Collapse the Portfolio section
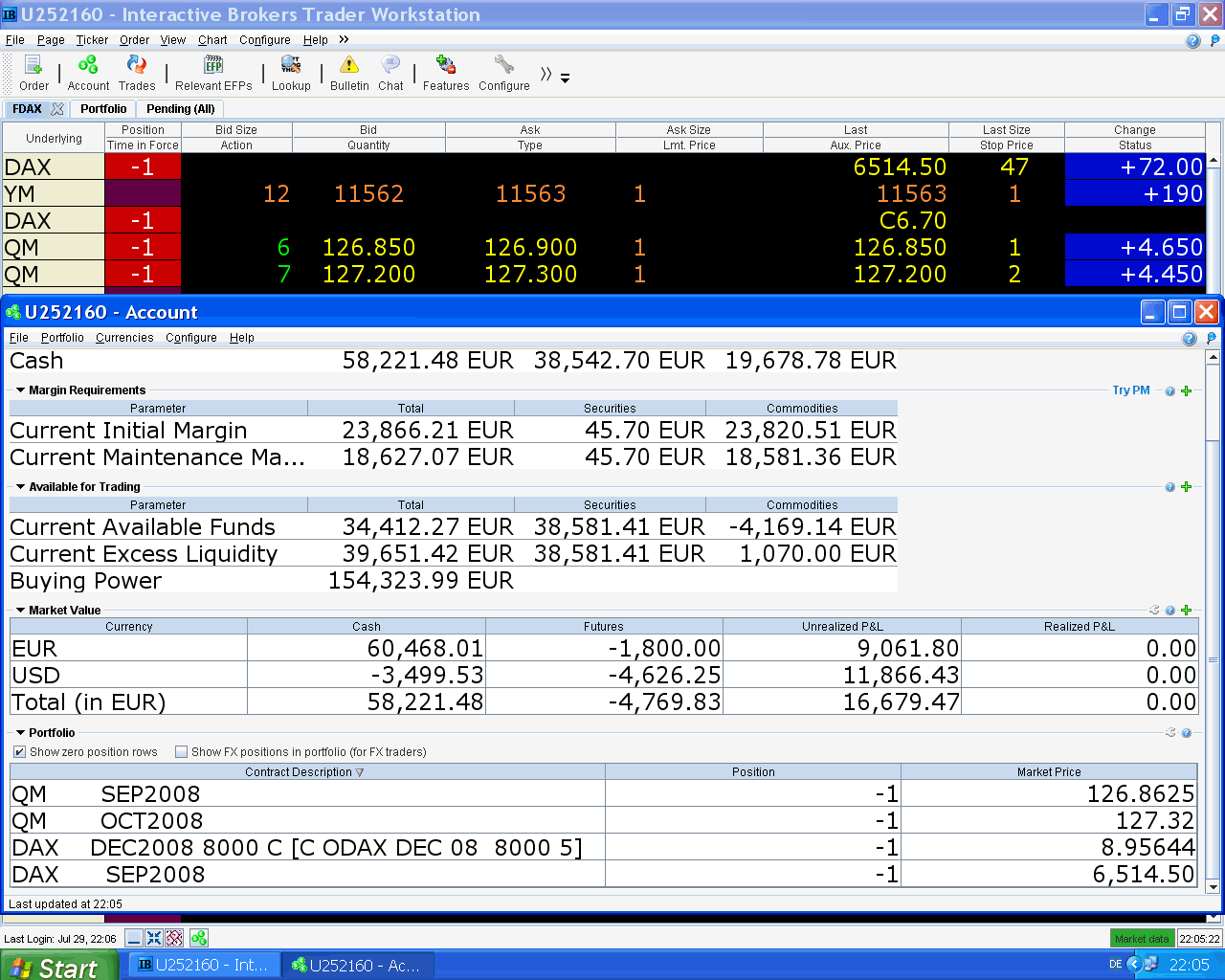Viewport: 1225px width, 980px height. pyautogui.click(x=20, y=733)
